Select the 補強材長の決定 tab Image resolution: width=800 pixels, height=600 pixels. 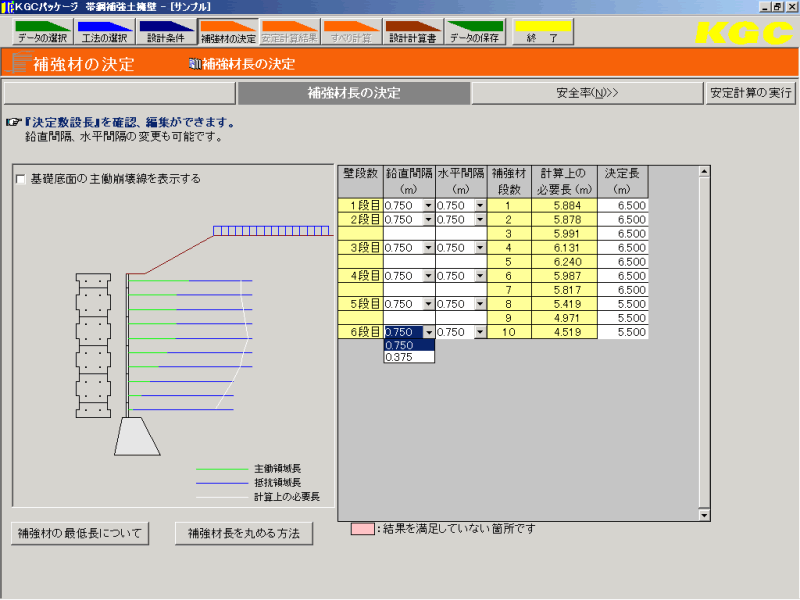[x=353, y=92]
